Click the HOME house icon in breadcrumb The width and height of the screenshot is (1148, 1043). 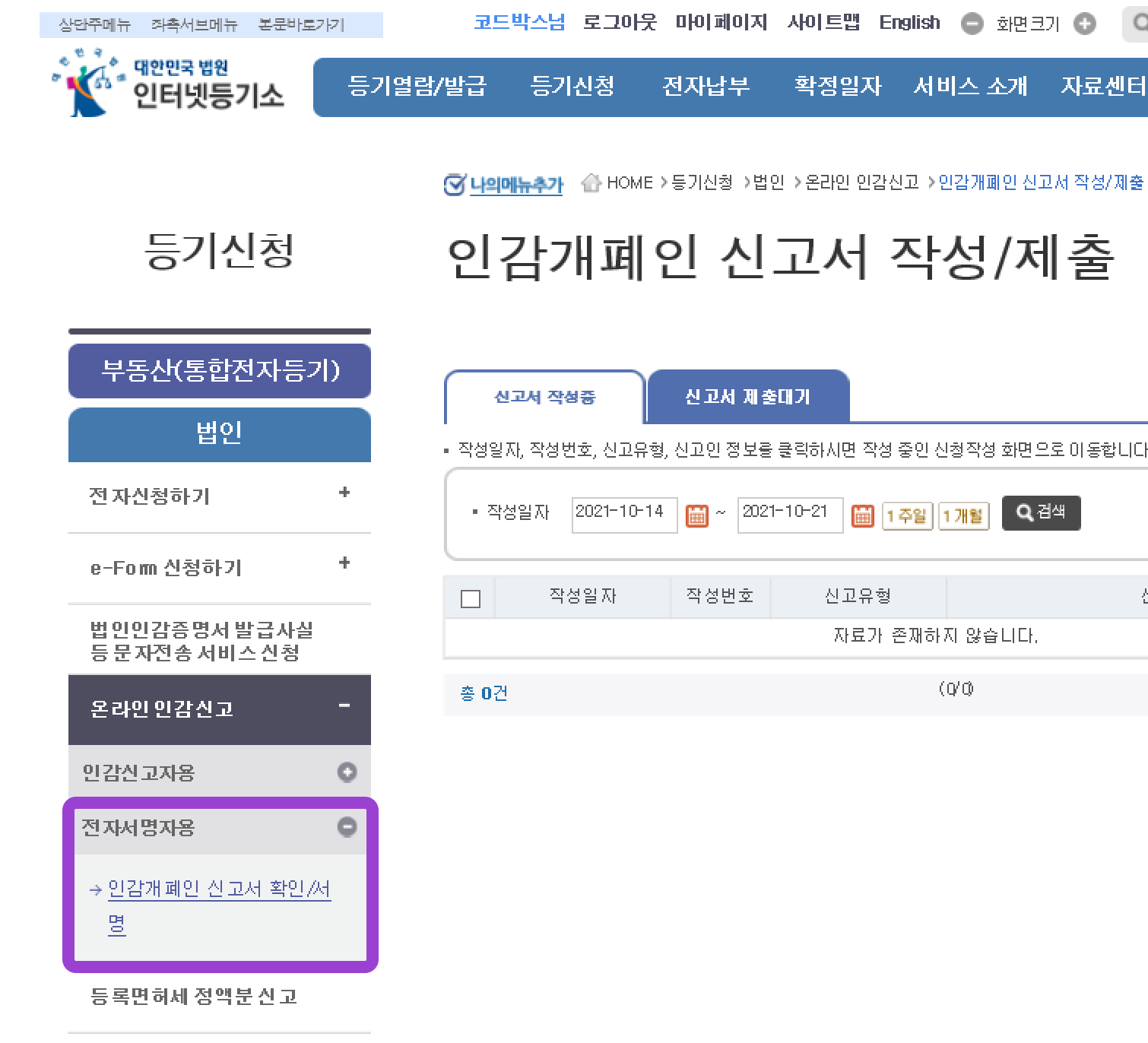pos(592,182)
